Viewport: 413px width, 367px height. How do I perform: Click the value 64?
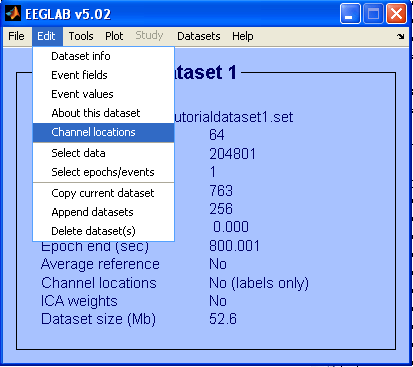coord(217,135)
